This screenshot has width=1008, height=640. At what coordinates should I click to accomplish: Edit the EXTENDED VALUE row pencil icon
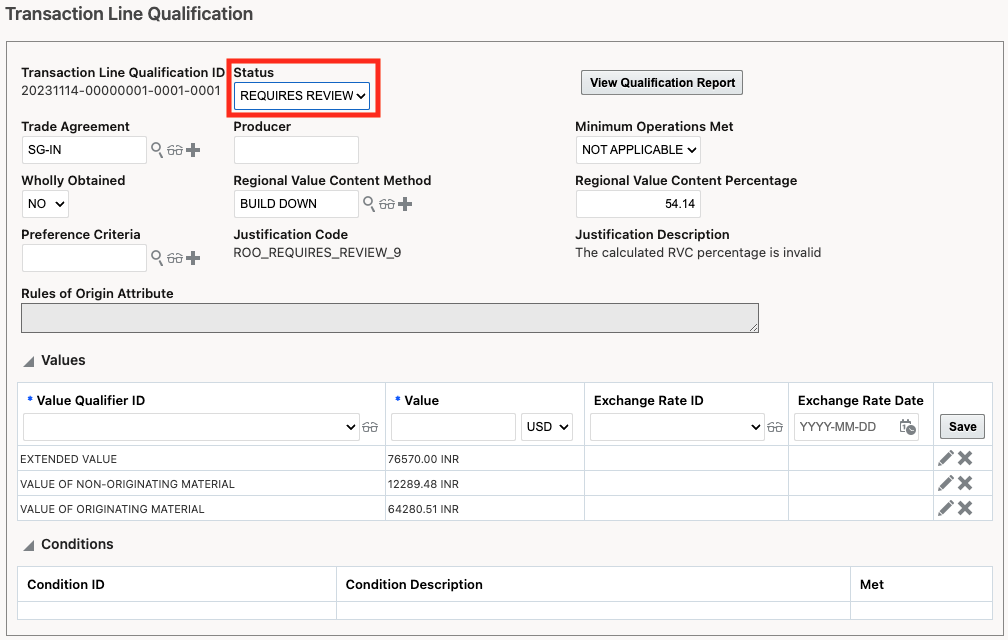coord(946,458)
